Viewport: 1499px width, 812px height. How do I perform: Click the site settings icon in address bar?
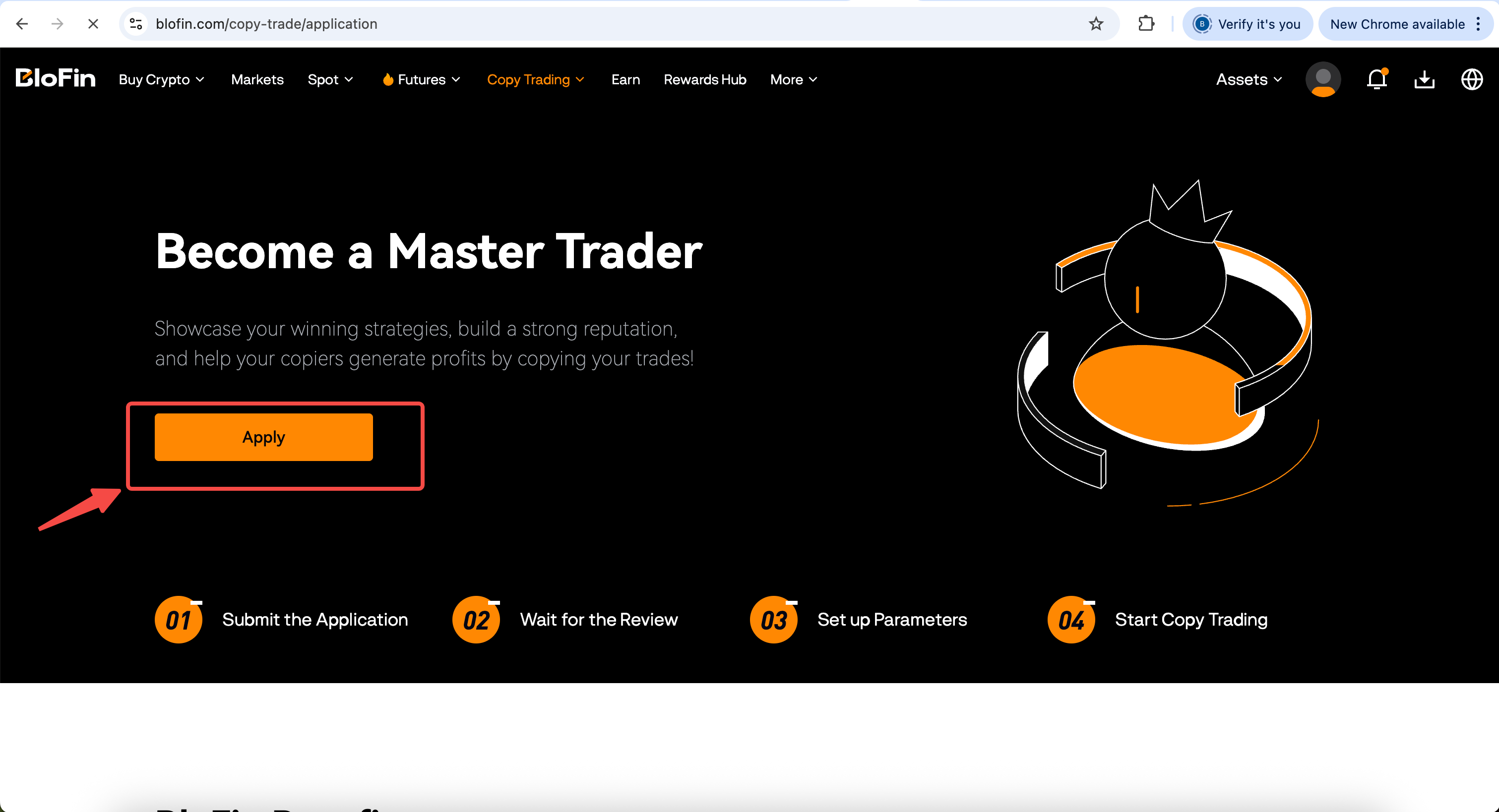click(135, 24)
